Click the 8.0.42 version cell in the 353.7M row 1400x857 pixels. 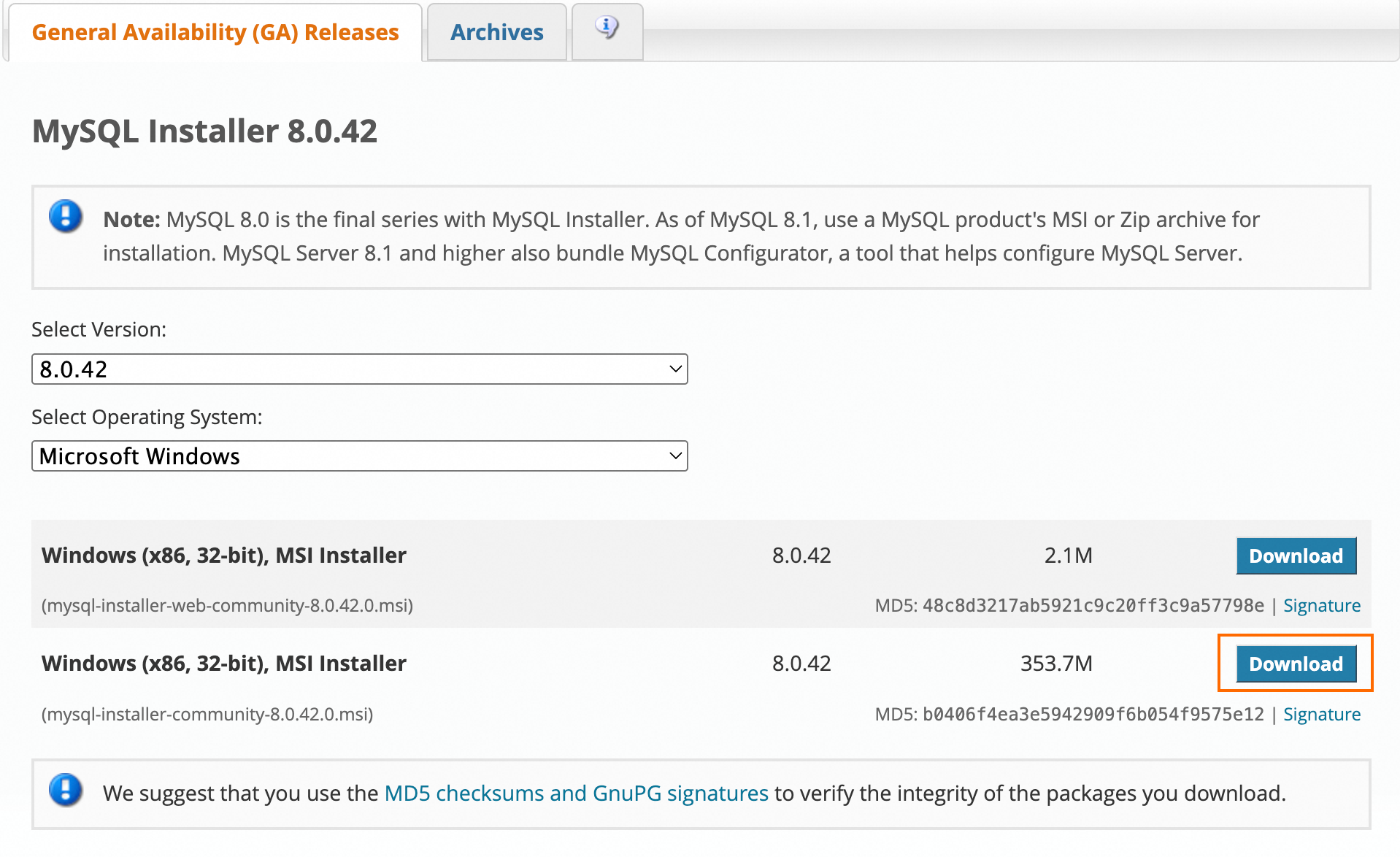coord(801,664)
